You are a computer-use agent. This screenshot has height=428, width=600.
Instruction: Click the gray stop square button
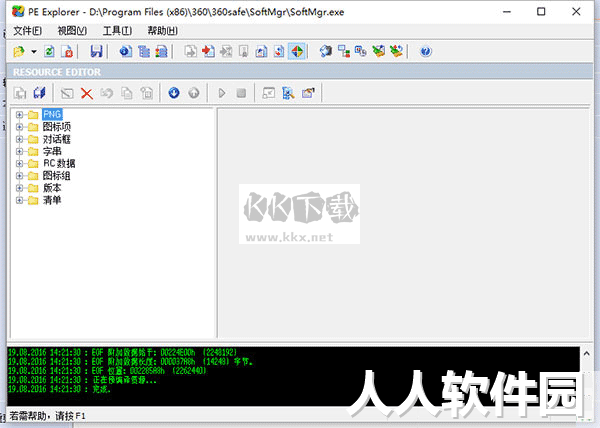(x=241, y=93)
